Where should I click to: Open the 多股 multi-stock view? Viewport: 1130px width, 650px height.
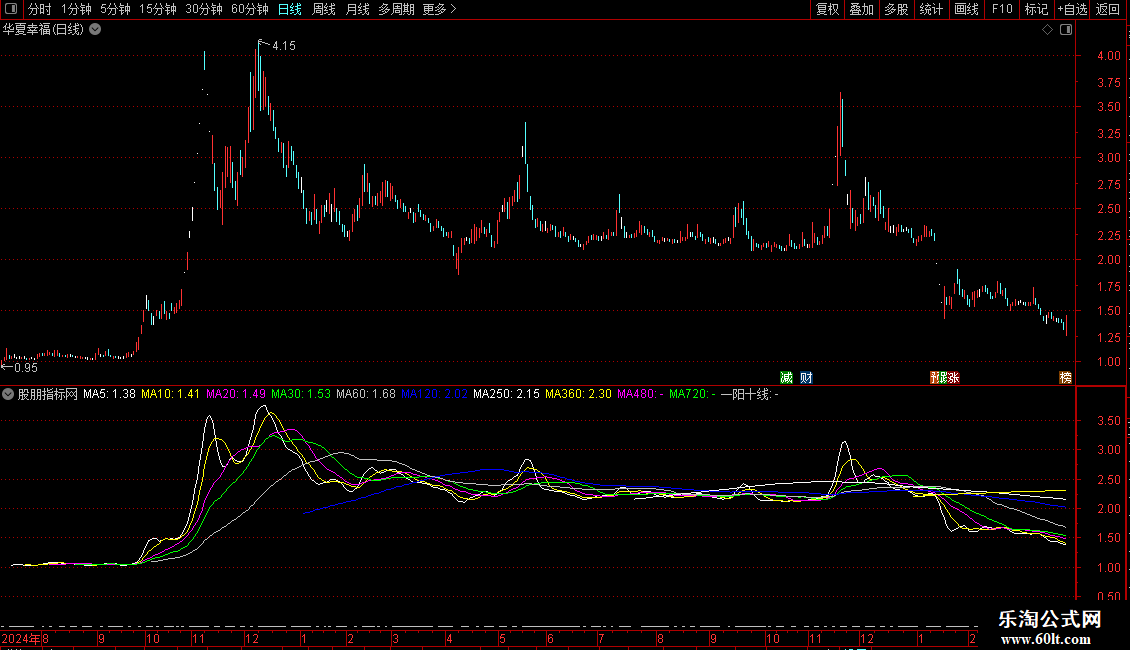(x=897, y=9)
